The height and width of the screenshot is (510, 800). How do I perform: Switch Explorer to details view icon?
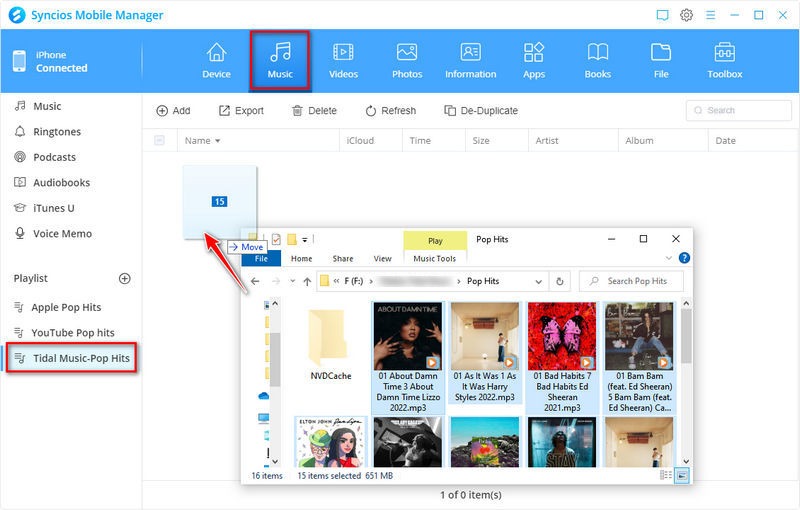pos(666,475)
